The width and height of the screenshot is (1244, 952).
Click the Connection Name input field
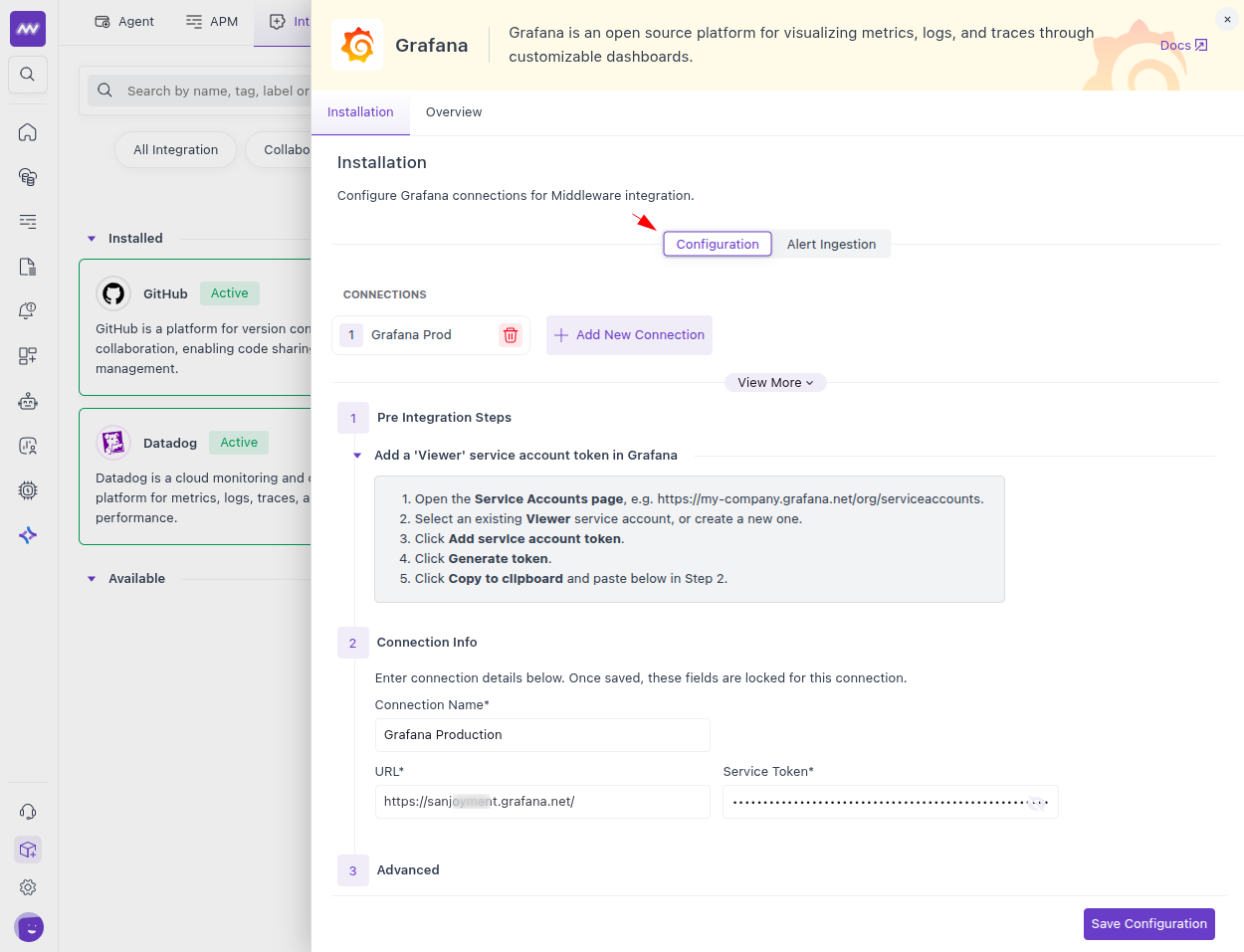(x=542, y=735)
